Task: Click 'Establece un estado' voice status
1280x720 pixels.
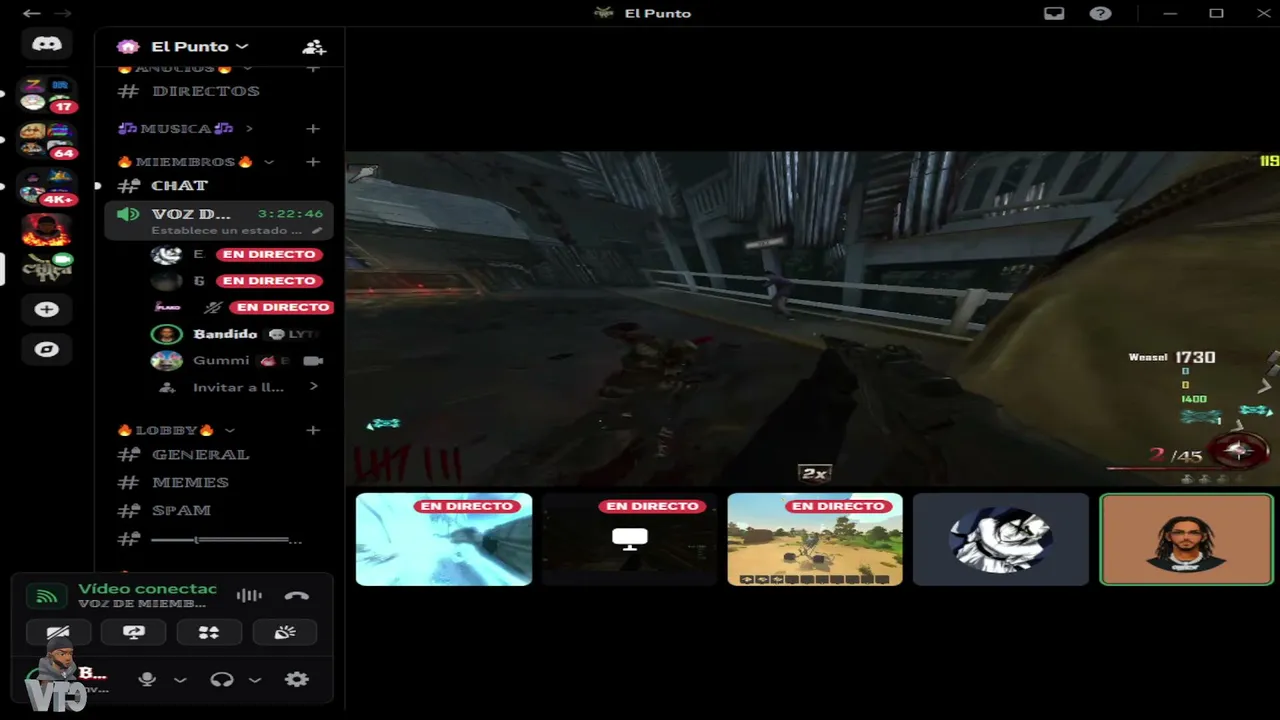Action: tap(227, 230)
